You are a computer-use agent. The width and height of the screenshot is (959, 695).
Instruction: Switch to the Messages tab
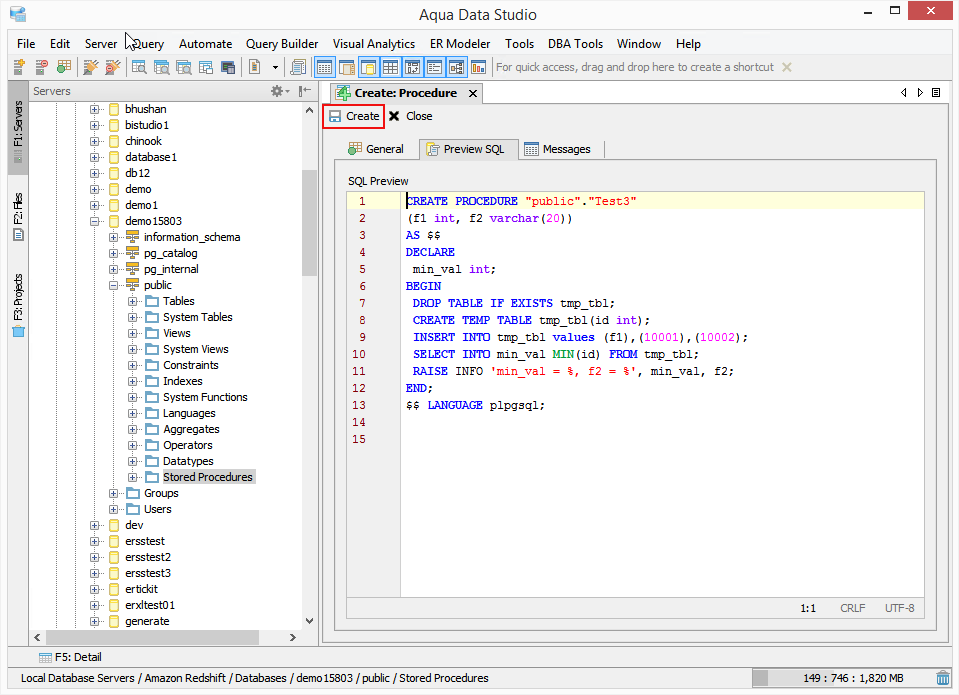557,149
